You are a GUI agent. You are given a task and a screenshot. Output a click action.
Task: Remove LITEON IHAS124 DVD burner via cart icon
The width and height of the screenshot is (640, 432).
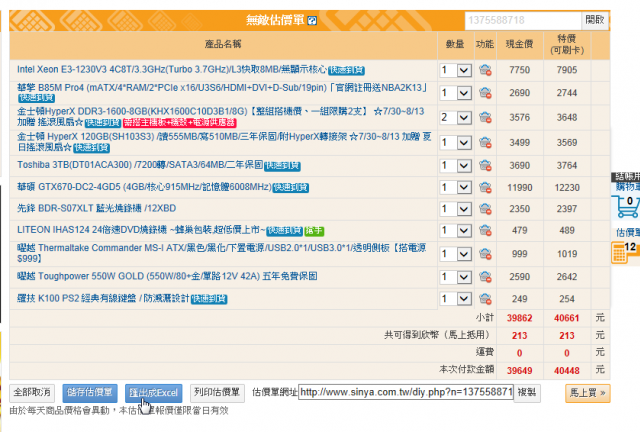tap(485, 230)
